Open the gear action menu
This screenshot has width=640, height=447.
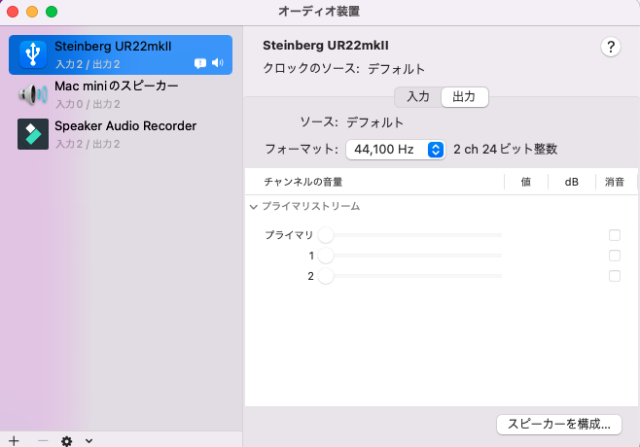coord(67,441)
